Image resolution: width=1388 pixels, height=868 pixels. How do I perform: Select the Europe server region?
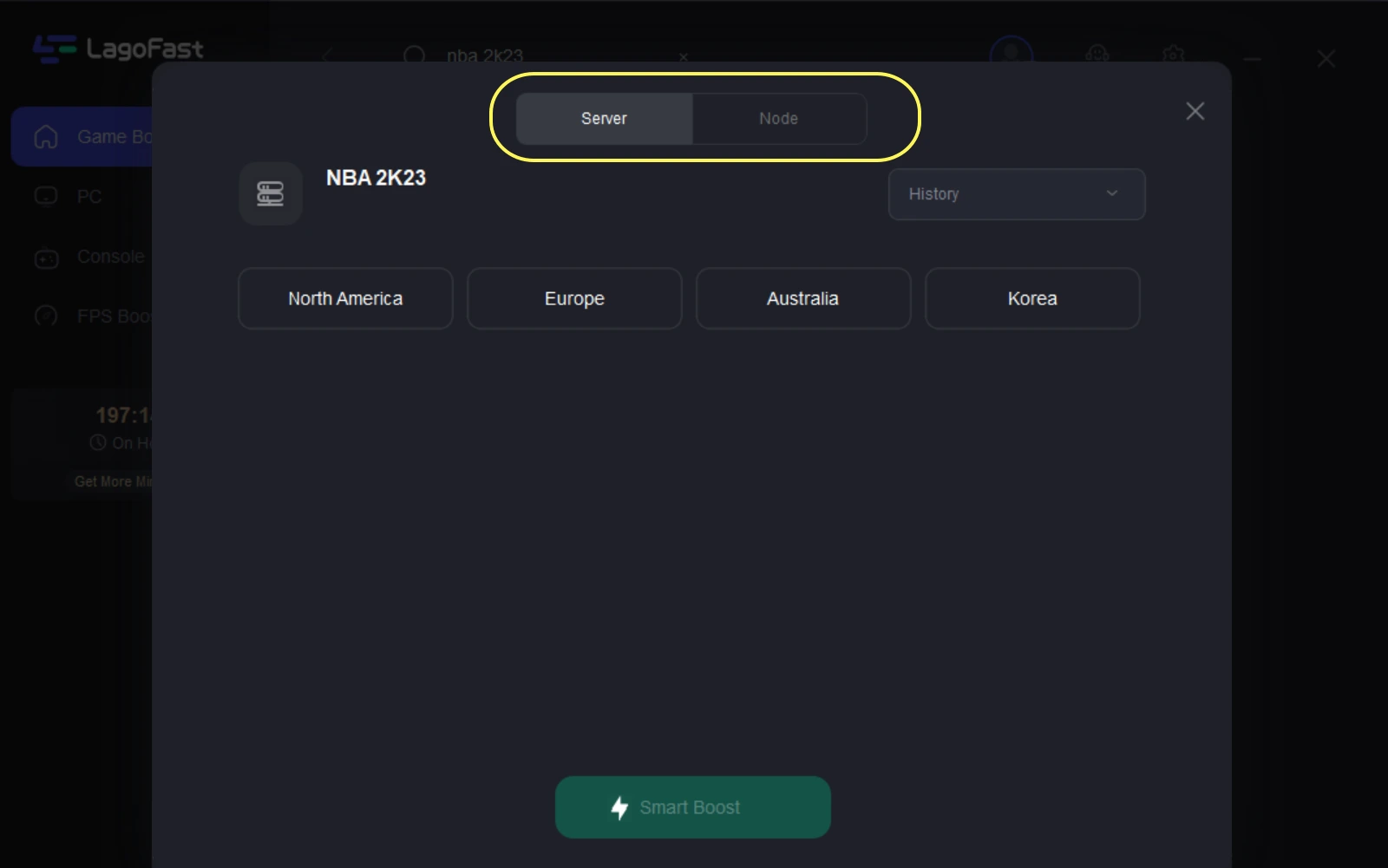tap(574, 298)
